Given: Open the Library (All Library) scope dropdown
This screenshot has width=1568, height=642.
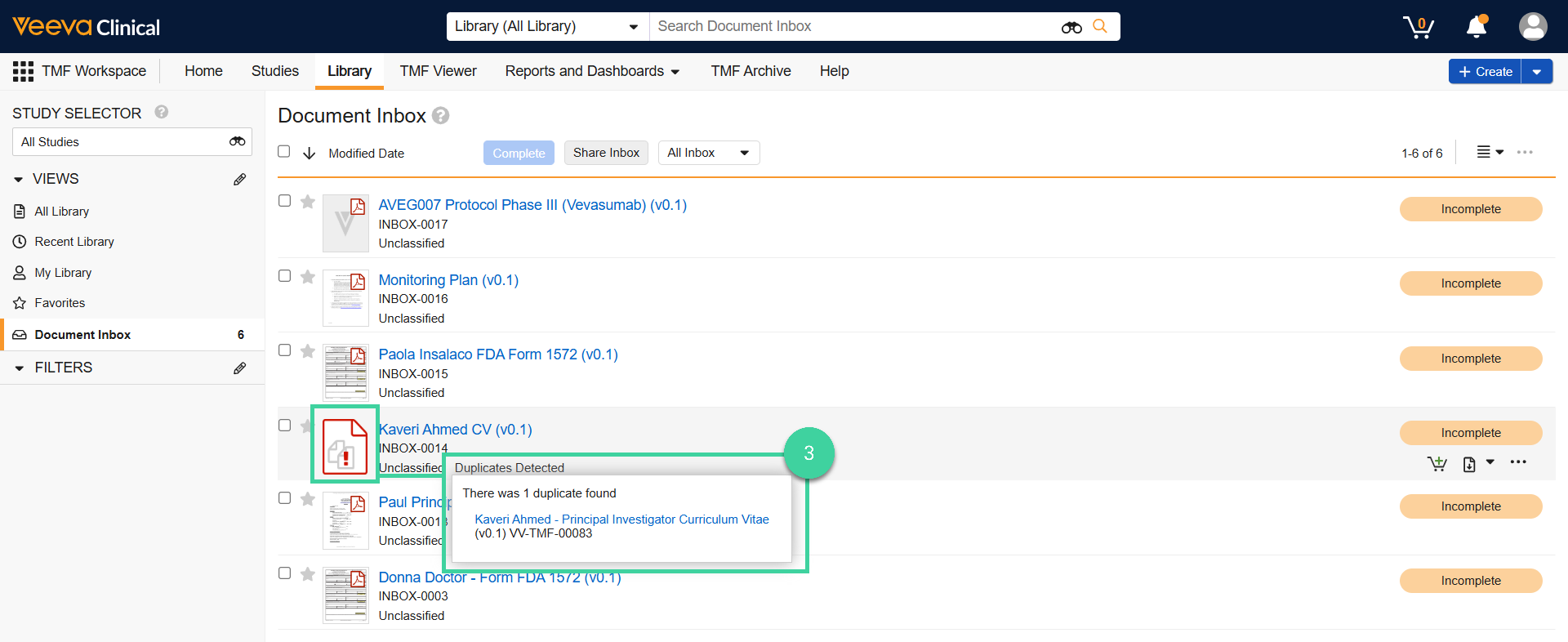Looking at the screenshot, I should [547, 26].
